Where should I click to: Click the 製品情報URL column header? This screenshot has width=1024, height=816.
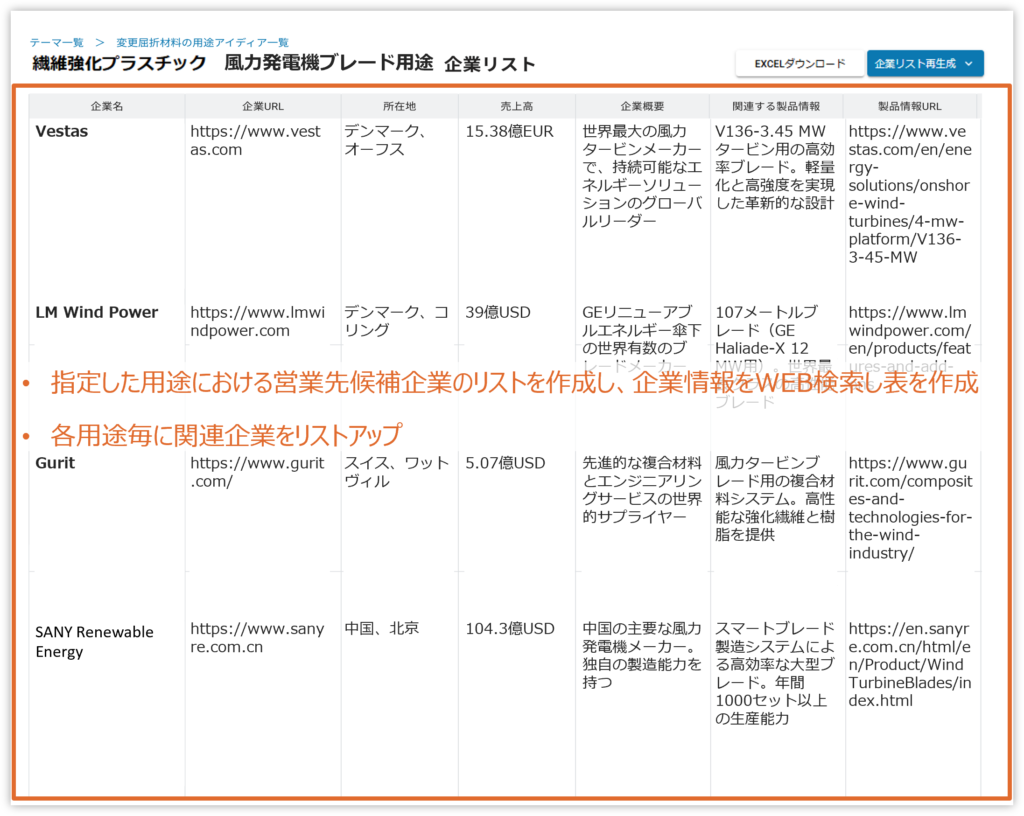coord(909,106)
